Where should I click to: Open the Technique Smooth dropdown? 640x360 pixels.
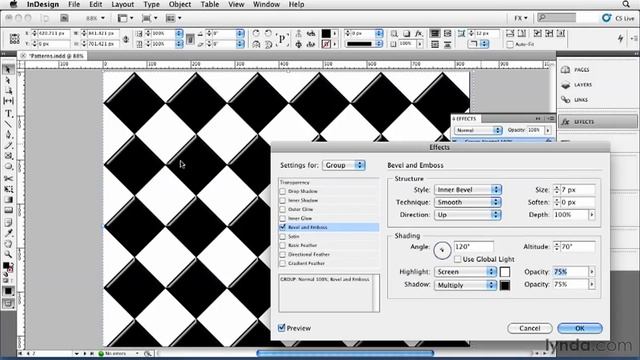(468, 202)
